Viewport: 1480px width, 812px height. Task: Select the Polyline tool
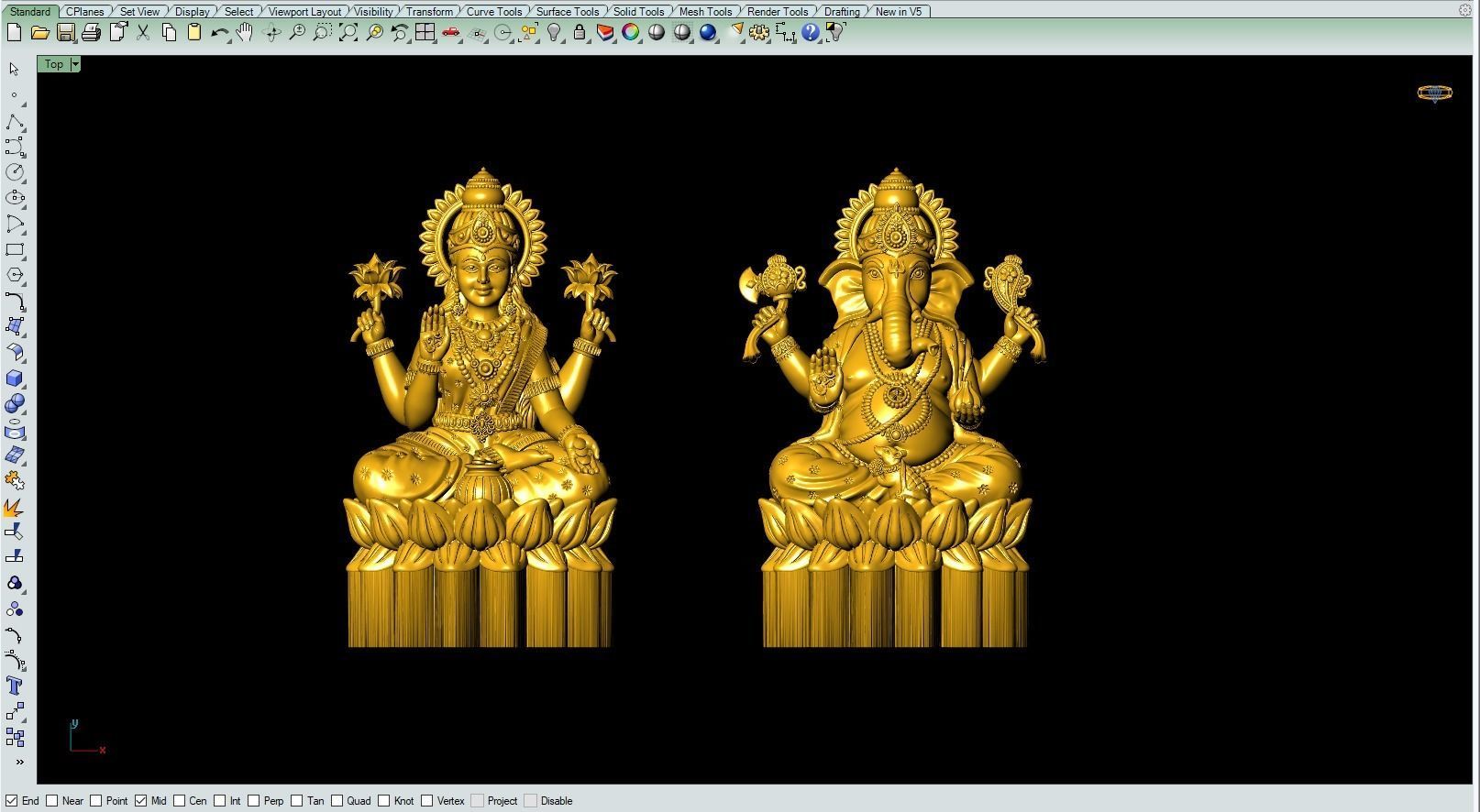click(x=15, y=122)
